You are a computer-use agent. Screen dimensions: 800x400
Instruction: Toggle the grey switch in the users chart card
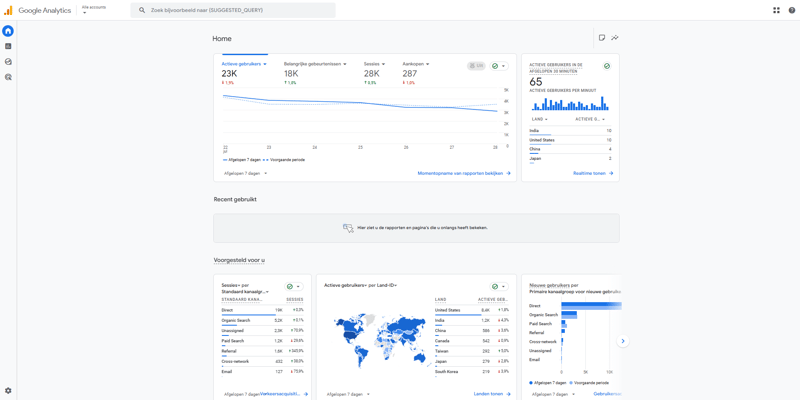[476, 66]
